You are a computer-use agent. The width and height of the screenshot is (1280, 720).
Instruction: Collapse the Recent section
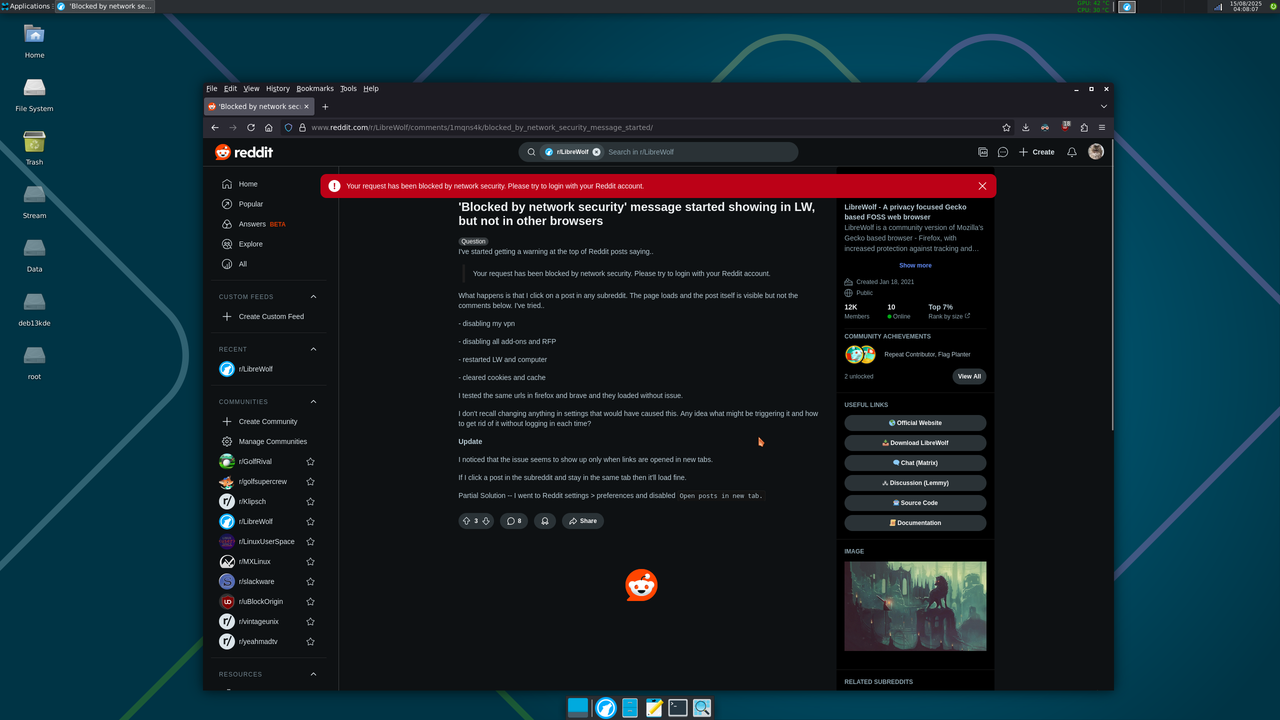pos(313,349)
